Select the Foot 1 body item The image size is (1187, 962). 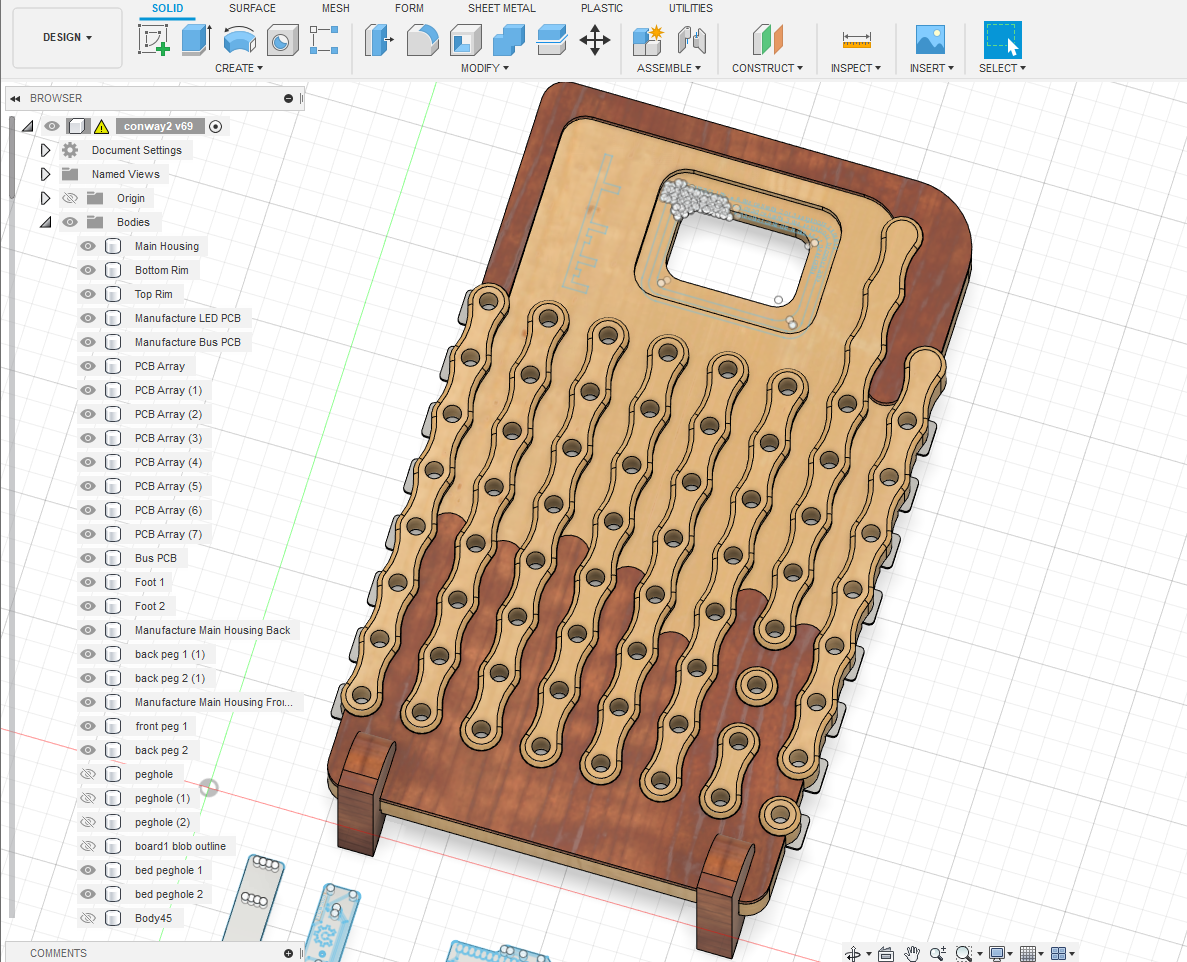[149, 582]
